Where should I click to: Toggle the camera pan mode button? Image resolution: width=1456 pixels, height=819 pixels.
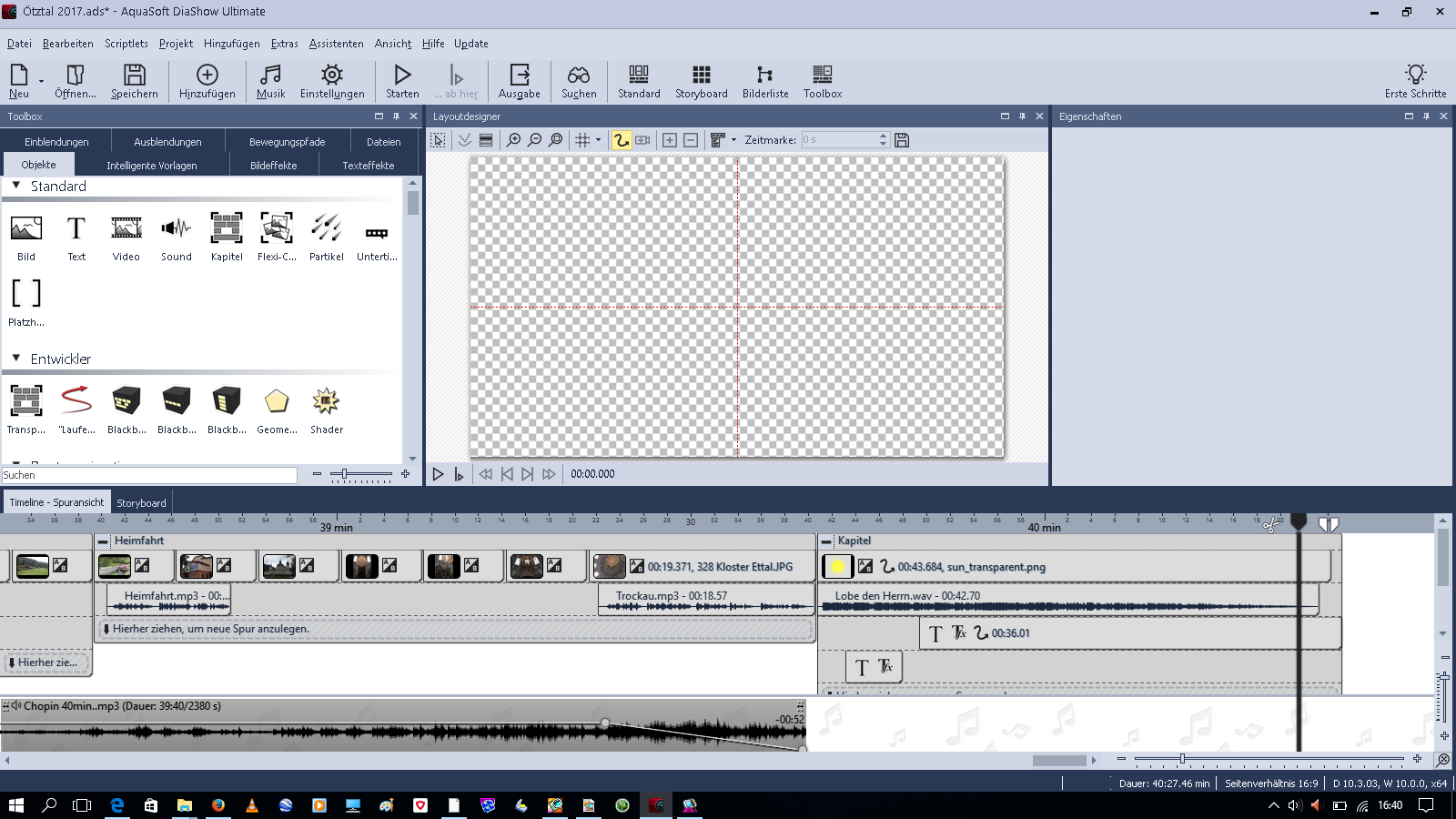point(642,140)
